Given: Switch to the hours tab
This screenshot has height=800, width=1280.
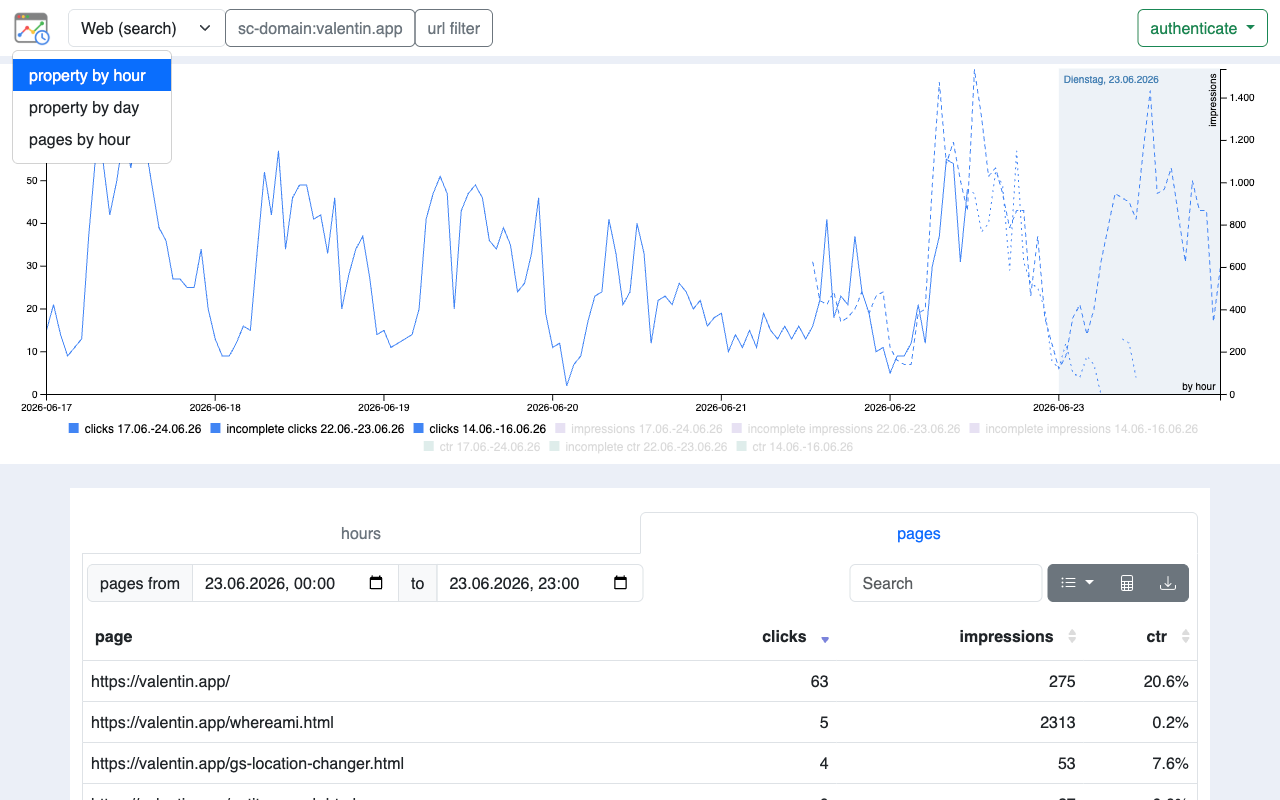Looking at the screenshot, I should click(x=361, y=533).
